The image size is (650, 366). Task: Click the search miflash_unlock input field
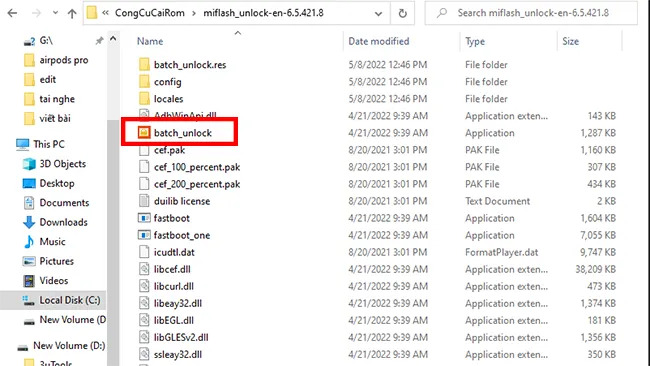[x=531, y=13]
